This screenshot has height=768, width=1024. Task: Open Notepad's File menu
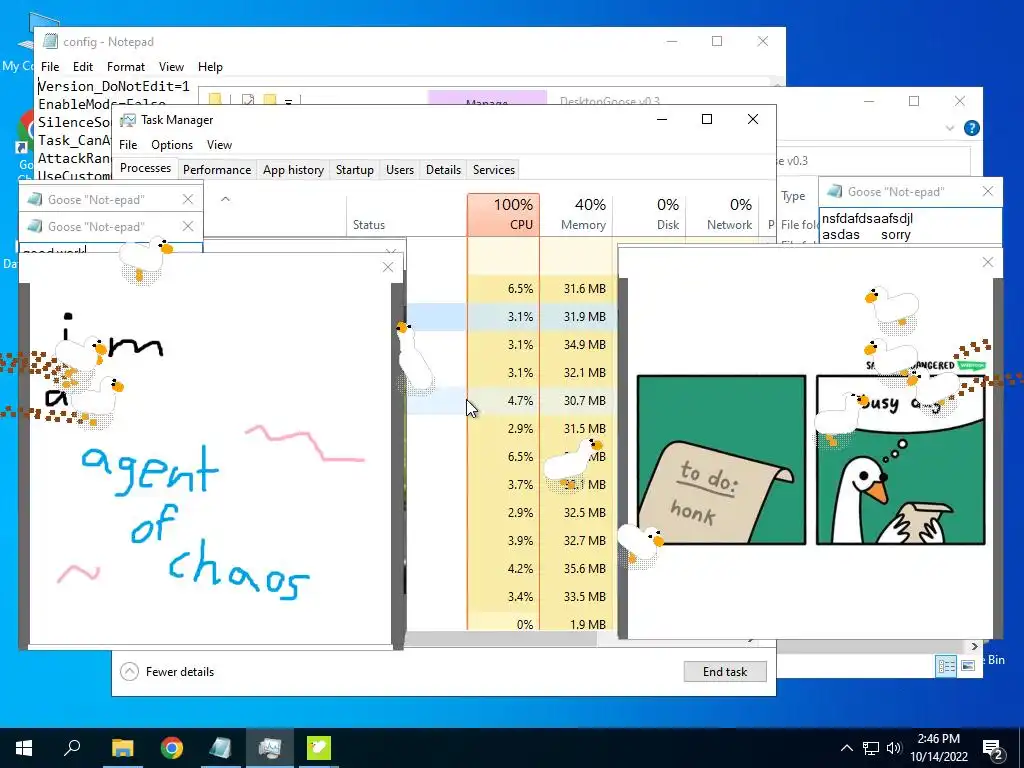50,67
